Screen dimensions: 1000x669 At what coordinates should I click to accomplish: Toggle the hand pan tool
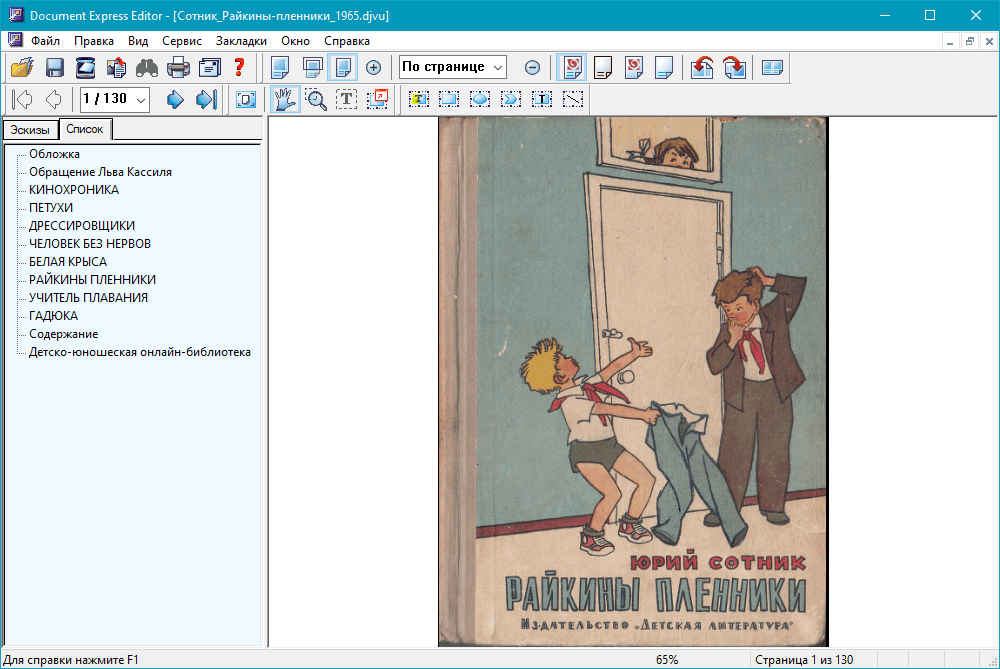(x=286, y=99)
